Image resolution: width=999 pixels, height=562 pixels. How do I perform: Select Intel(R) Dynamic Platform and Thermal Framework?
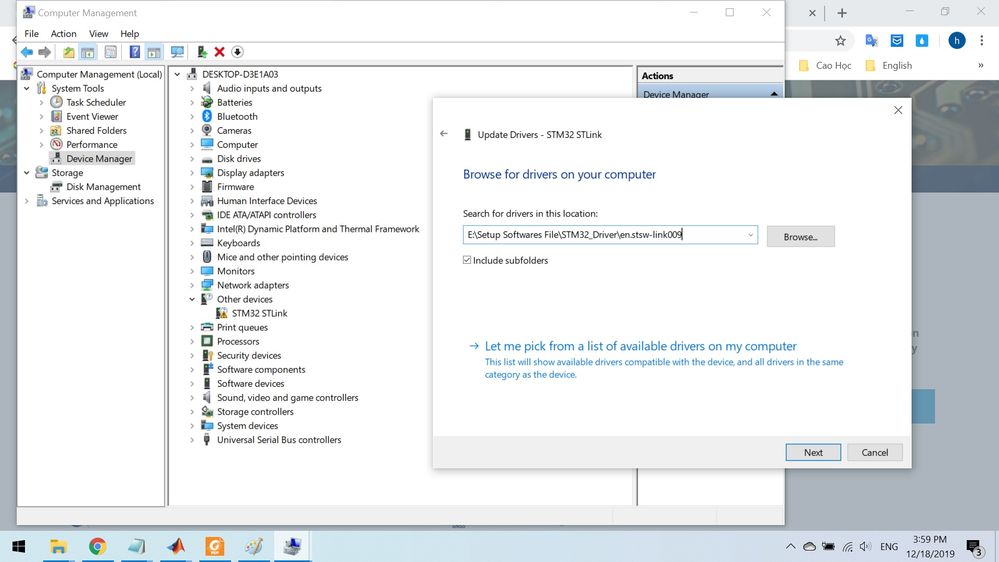coord(318,229)
